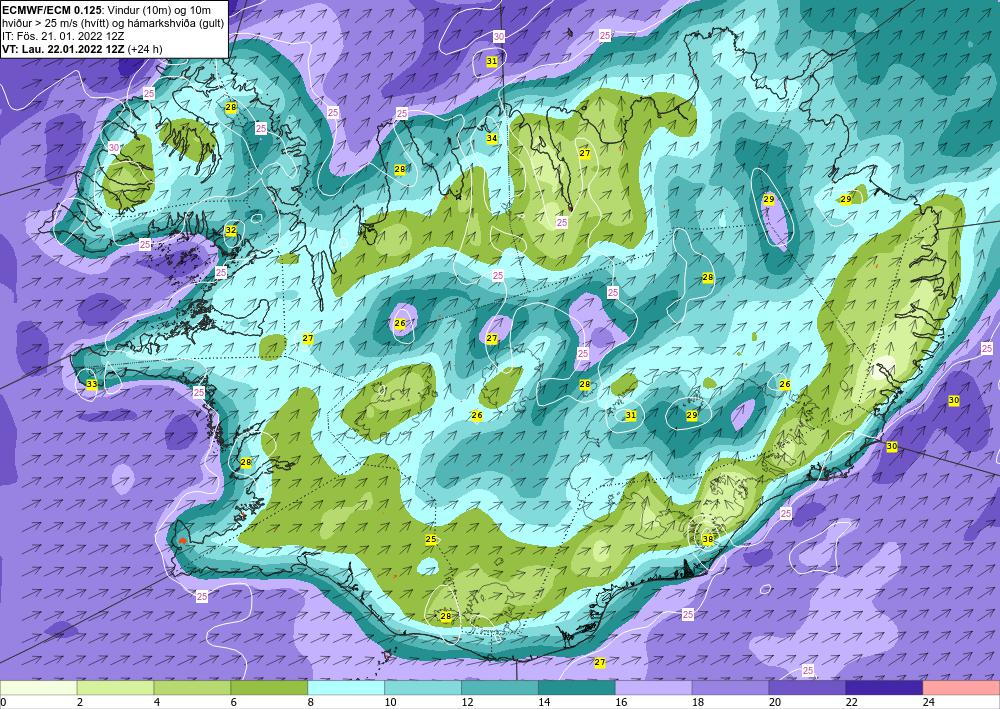Viewport: 1000px width, 709px height.
Task: Click the "VT: Lau. 22.01.2022 12Z" valid time
Action: pyautogui.click(x=63, y=48)
